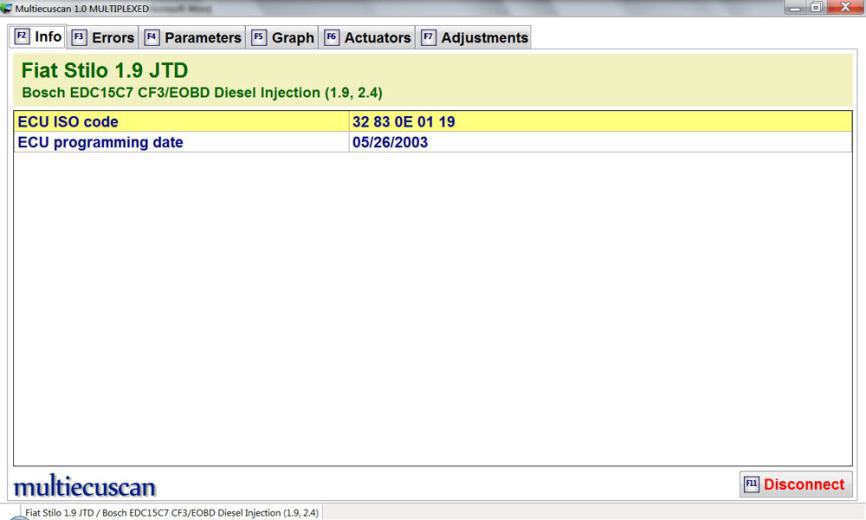Click the multiecuscan logo
866x520 pixels.
(x=85, y=487)
